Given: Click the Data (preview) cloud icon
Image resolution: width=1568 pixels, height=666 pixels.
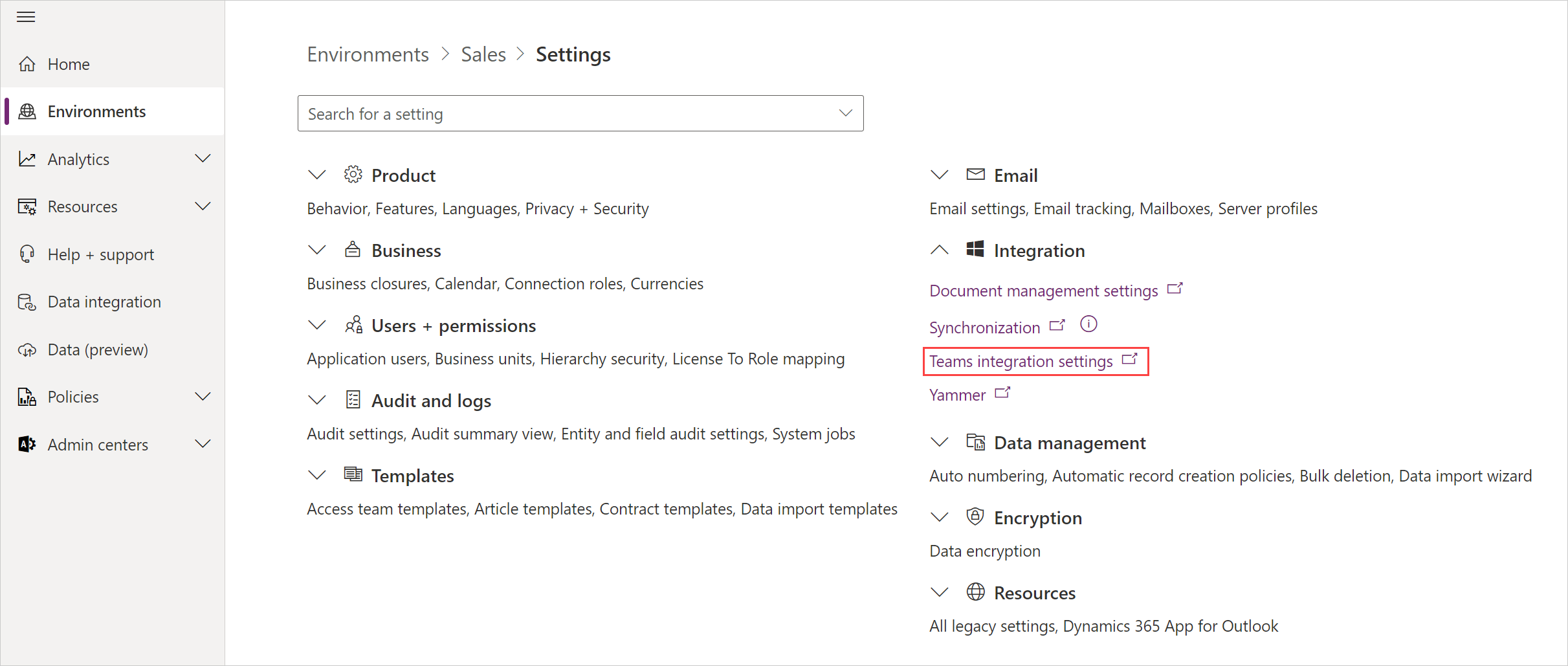Looking at the screenshot, I should click(27, 349).
